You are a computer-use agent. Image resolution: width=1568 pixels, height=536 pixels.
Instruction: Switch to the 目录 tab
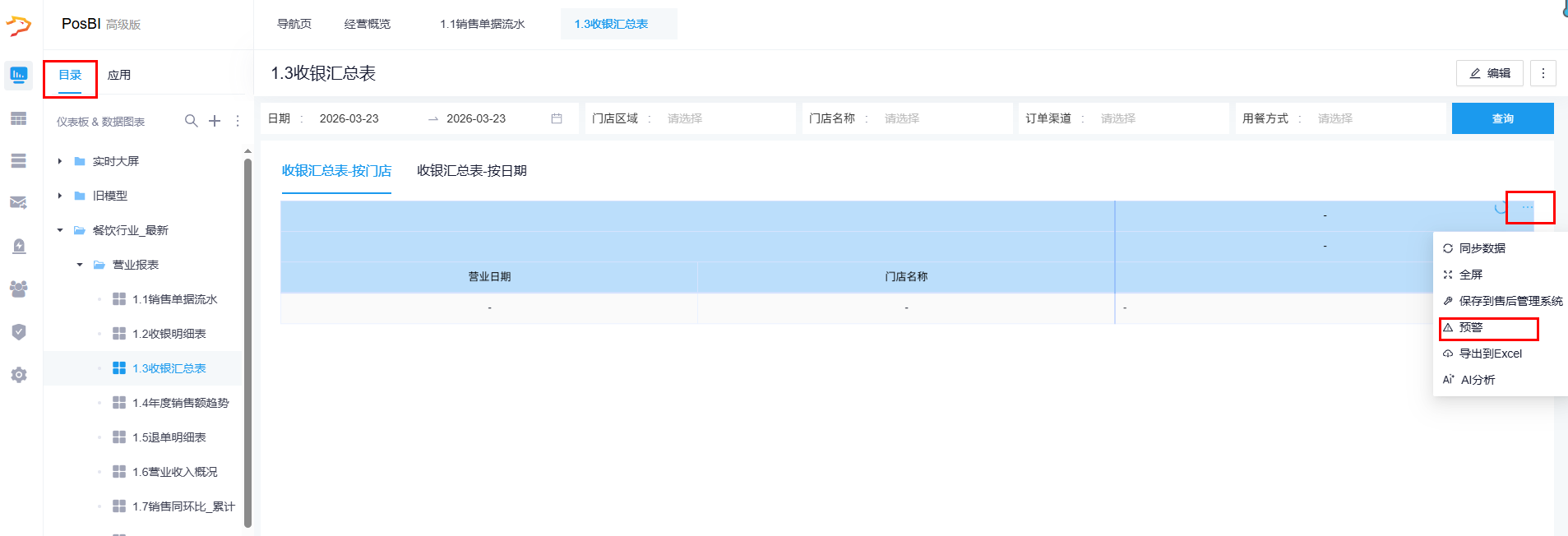coord(70,75)
